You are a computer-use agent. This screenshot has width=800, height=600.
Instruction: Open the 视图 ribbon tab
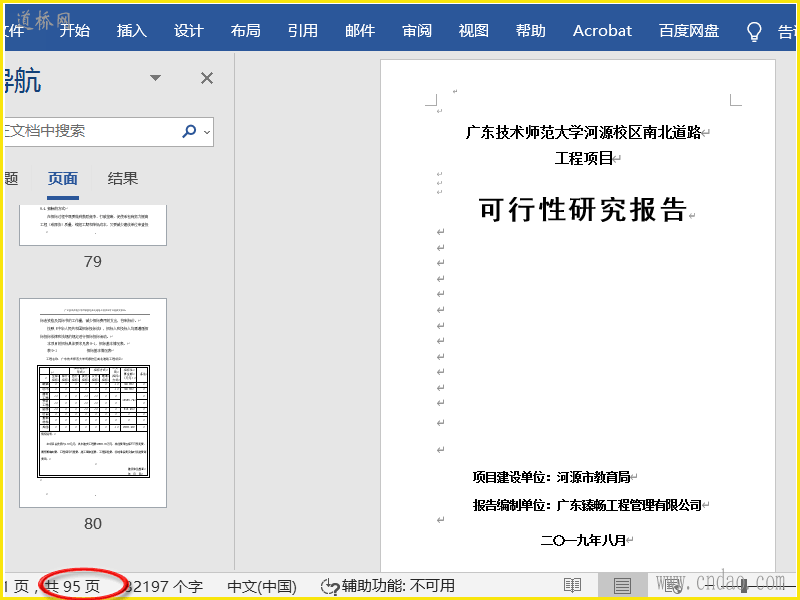coord(473,31)
